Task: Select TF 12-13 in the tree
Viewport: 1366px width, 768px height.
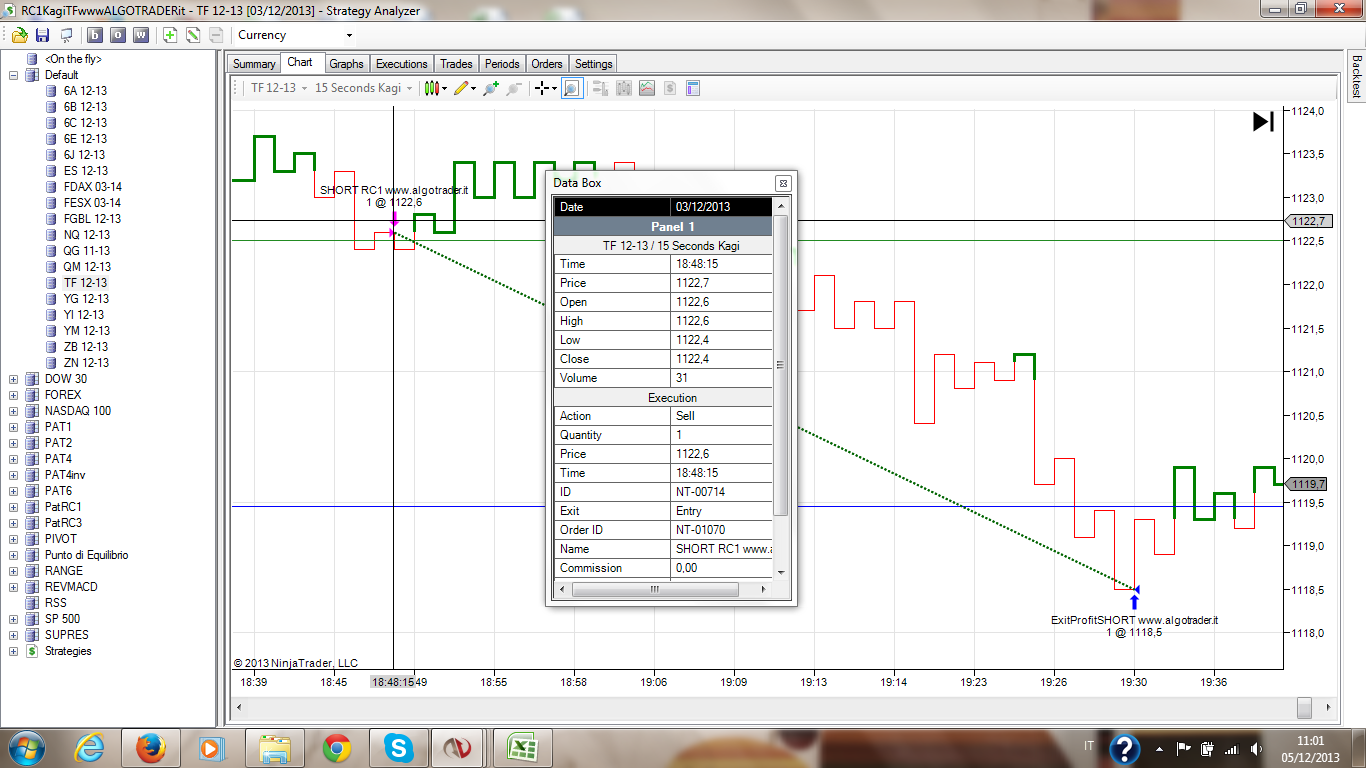Action: [x=85, y=283]
